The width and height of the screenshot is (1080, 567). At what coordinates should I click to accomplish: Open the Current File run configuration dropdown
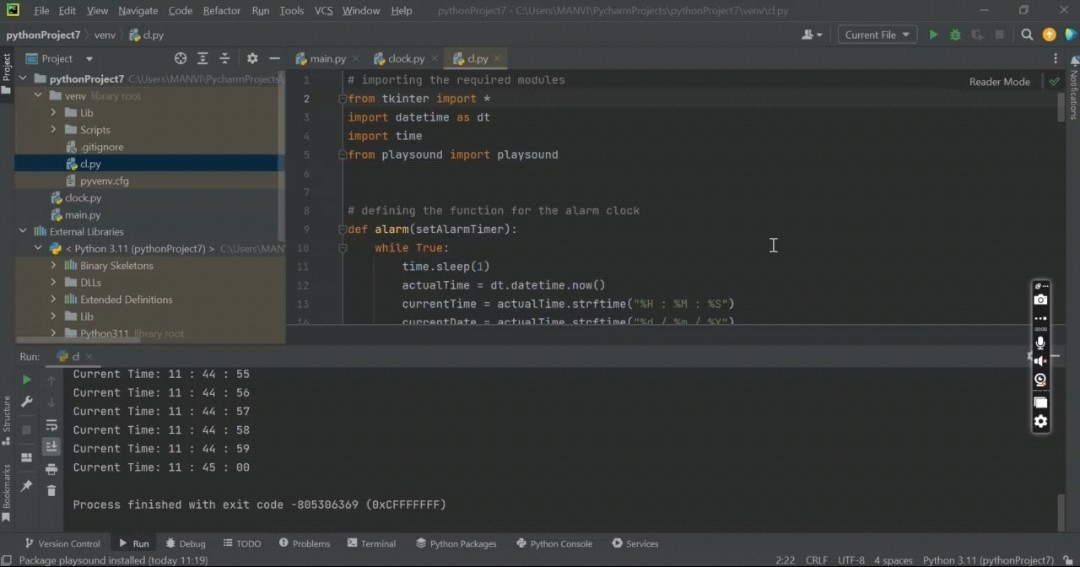tap(878, 35)
